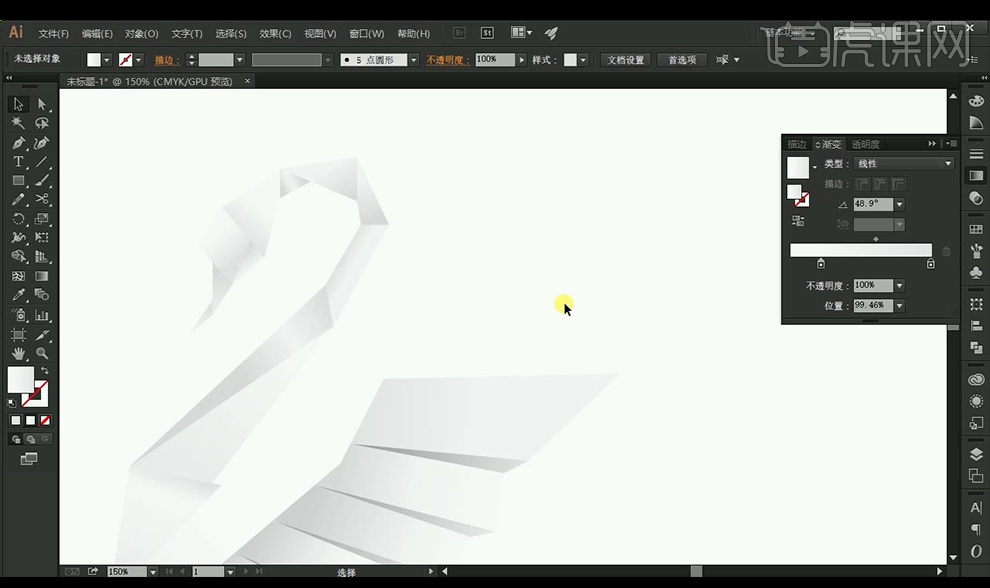Swap fill and stroke colors
The width and height of the screenshot is (990, 588).
(x=45, y=371)
